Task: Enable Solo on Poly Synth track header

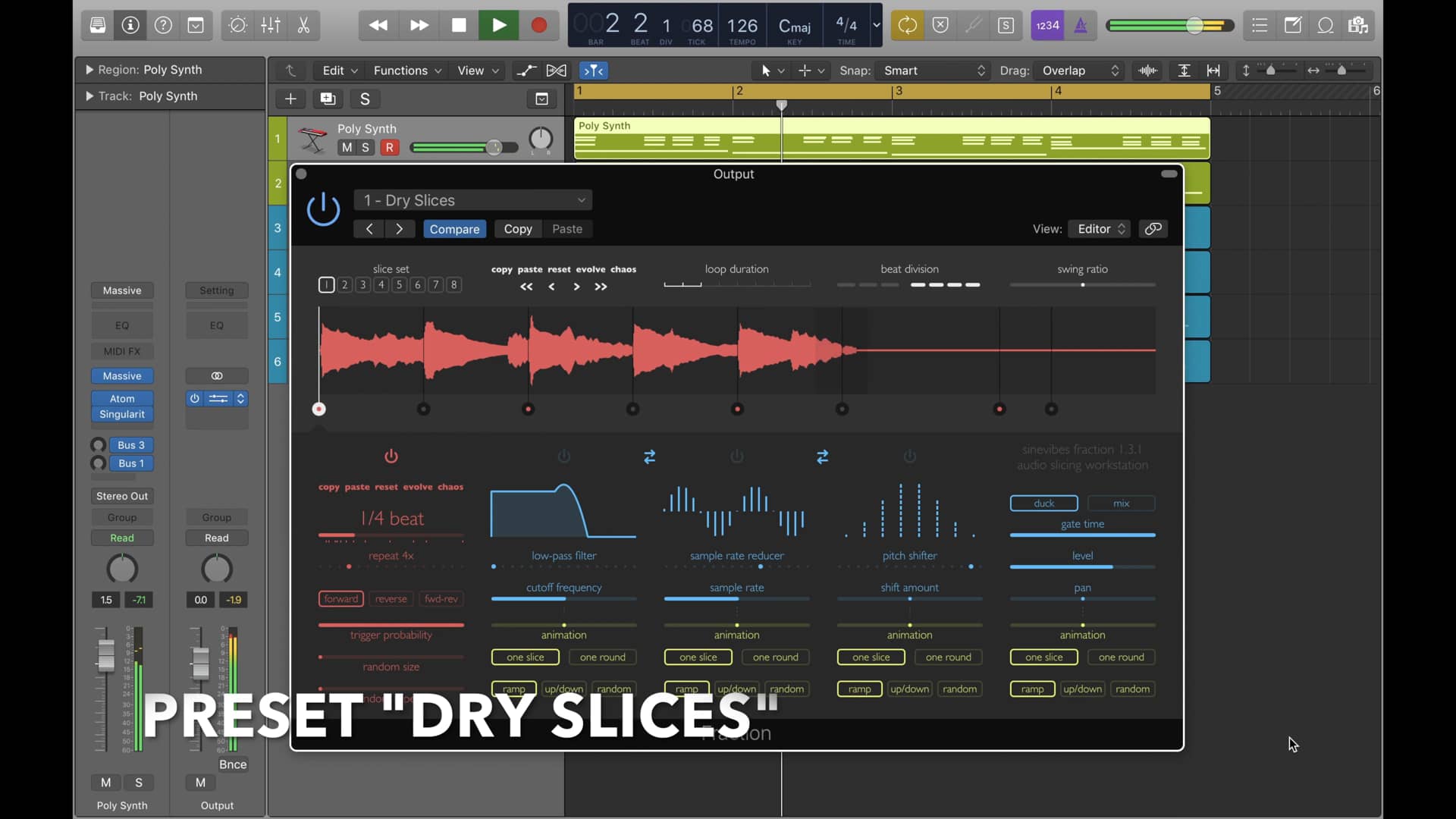Action: [x=366, y=147]
